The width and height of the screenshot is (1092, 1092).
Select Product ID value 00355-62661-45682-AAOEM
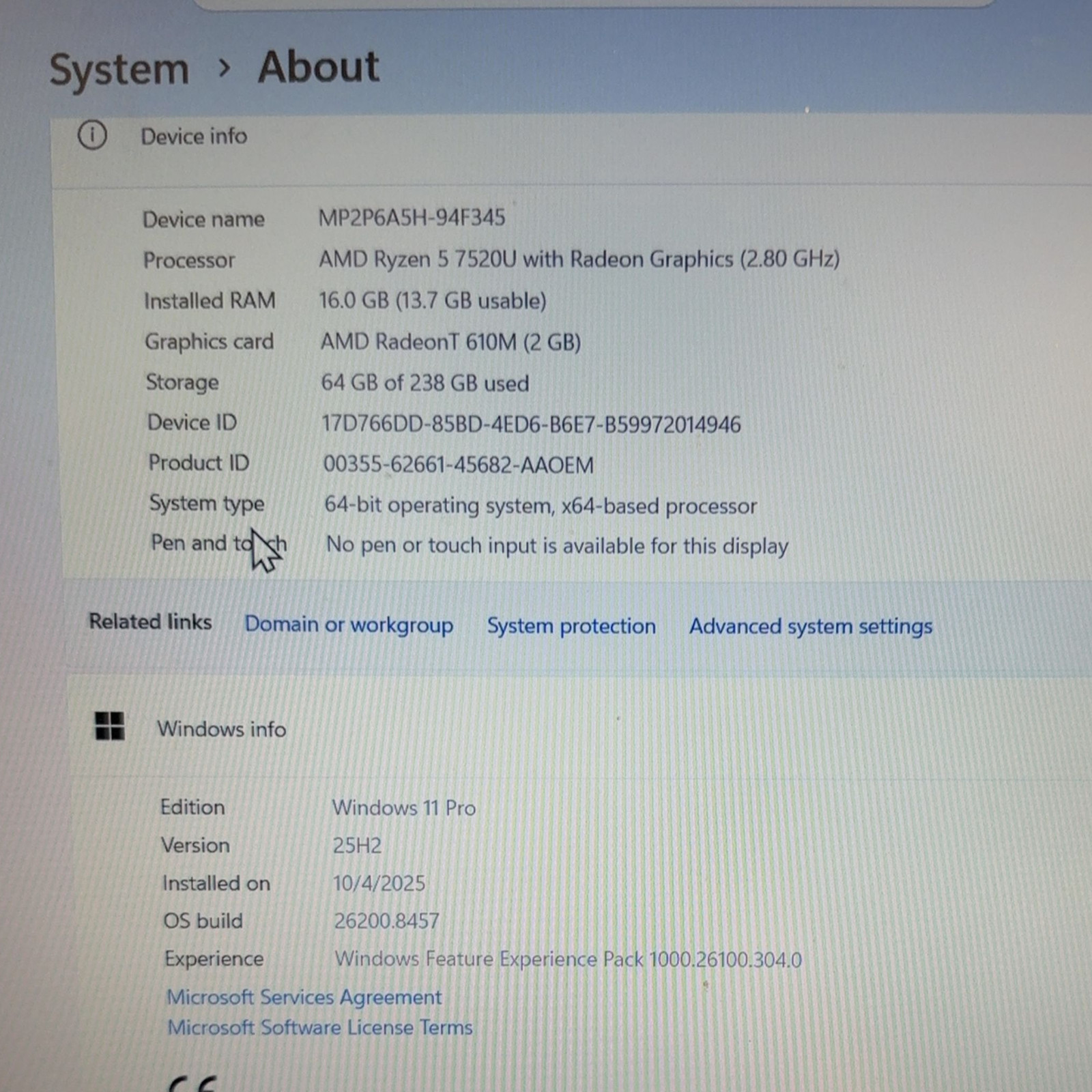point(458,465)
